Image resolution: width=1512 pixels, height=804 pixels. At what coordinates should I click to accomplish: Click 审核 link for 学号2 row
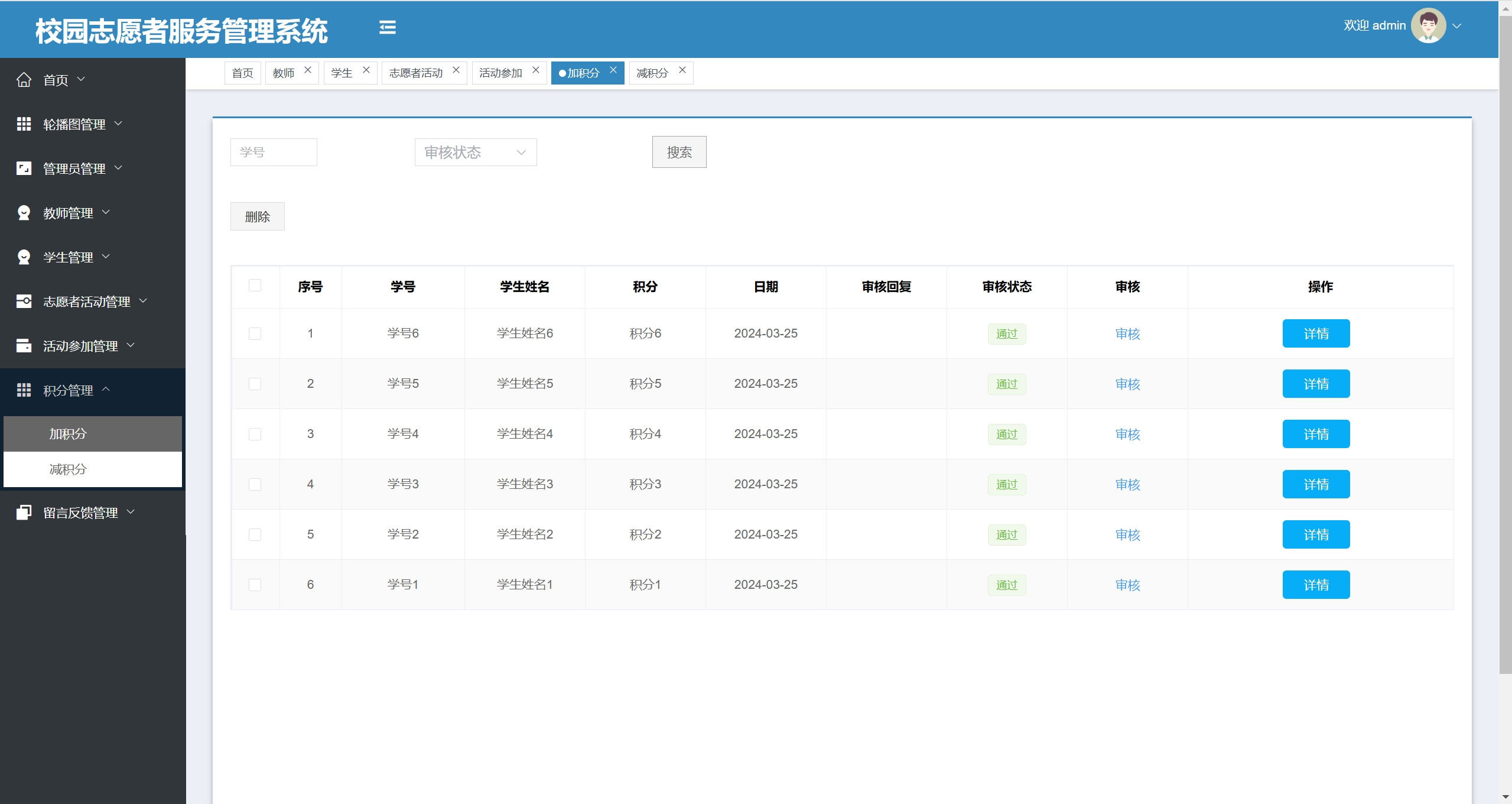point(1127,535)
